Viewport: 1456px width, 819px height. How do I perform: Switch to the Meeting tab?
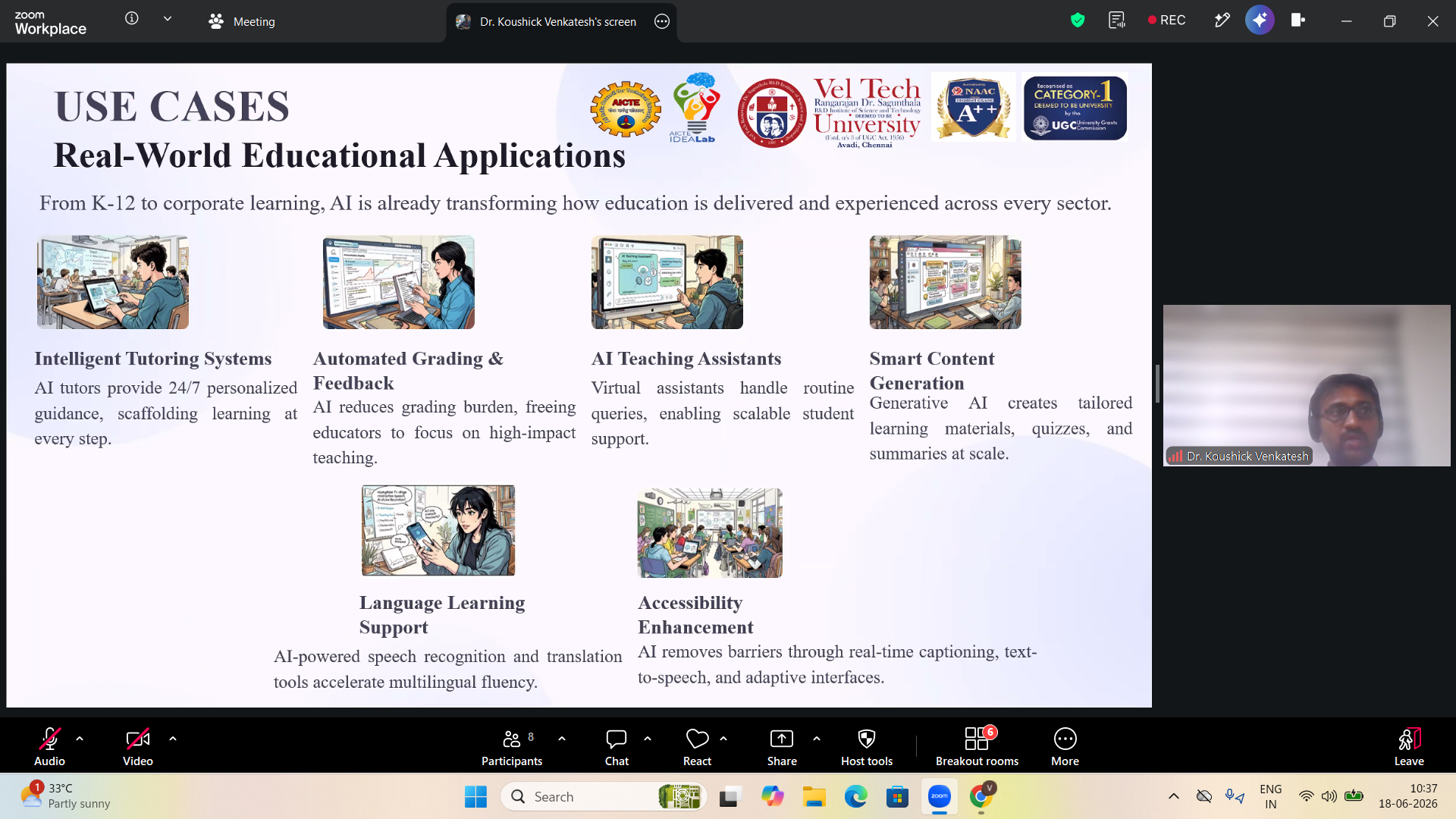coord(242,21)
